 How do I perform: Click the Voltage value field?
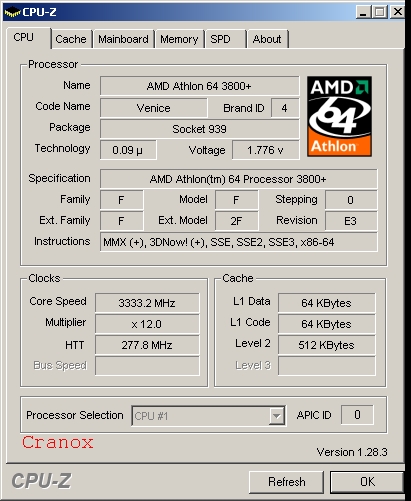click(x=265, y=150)
